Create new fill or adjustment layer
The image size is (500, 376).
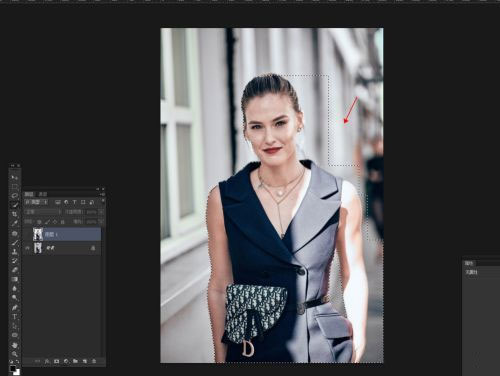click(x=66, y=361)
